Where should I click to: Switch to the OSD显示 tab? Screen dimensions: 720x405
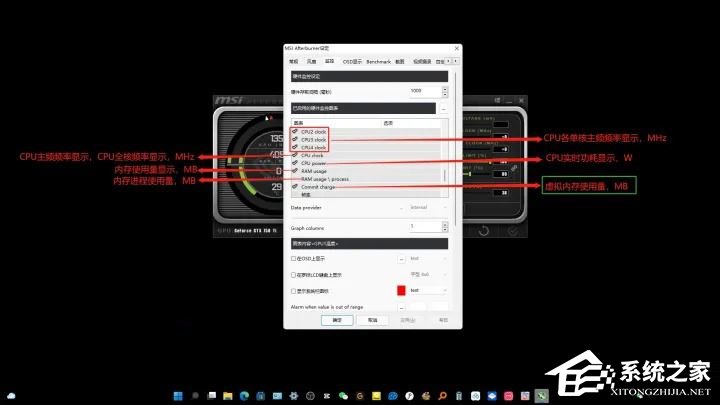(352, 62)
